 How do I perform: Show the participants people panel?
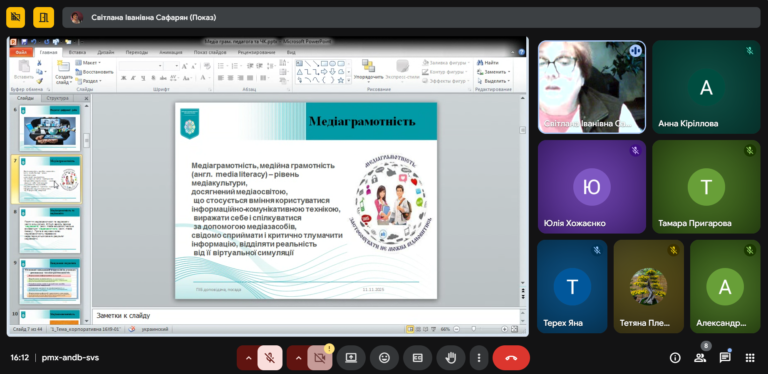pos(700,358)
